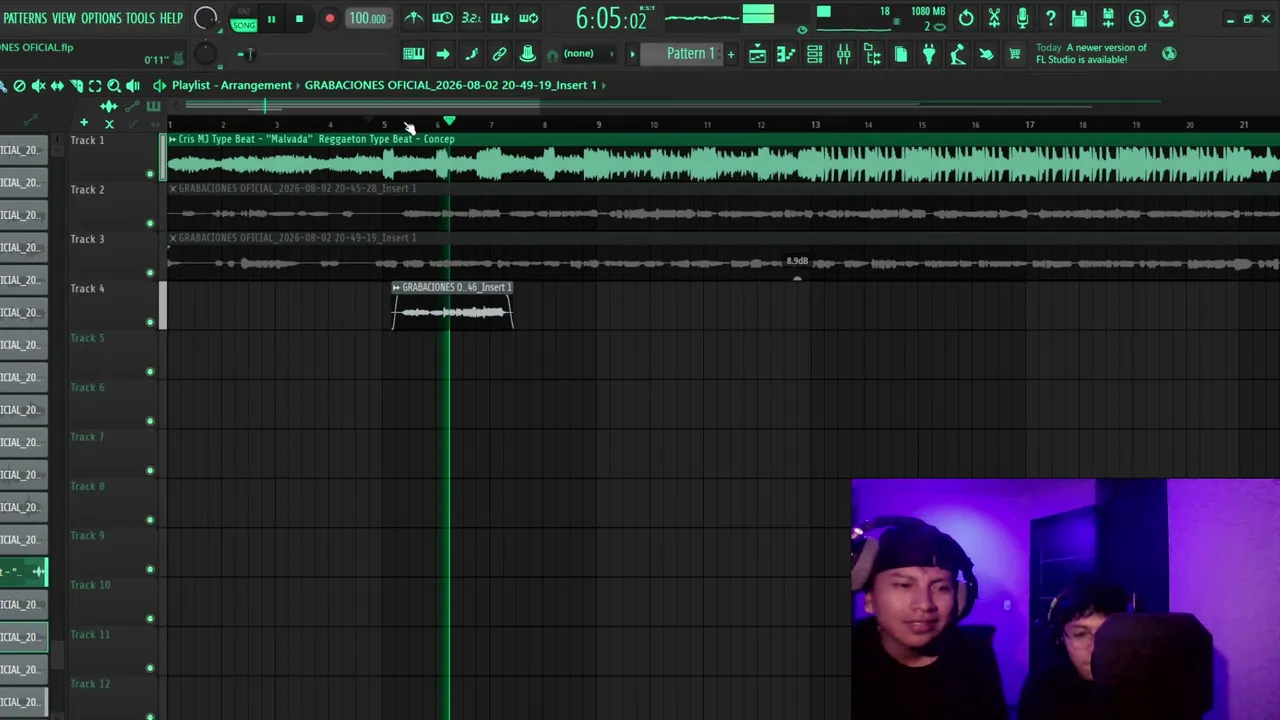Open the GRABACIONES 0..46_Insert 1 clip menu

[x=396, y=287]
